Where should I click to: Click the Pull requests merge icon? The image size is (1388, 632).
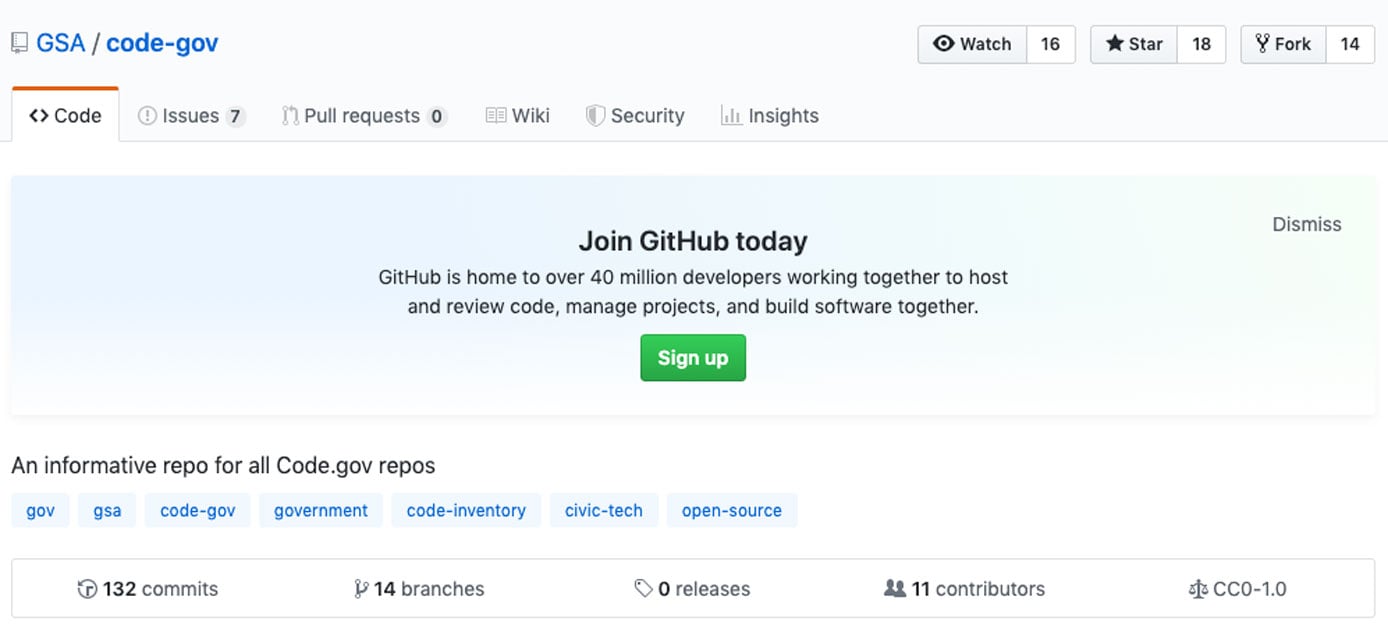pos(290,116)
